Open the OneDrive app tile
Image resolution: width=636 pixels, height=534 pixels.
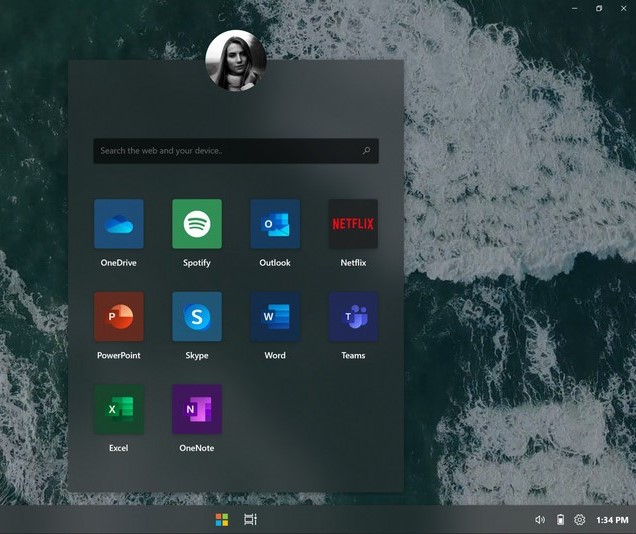pyautogui.click(x=119, y=224)
